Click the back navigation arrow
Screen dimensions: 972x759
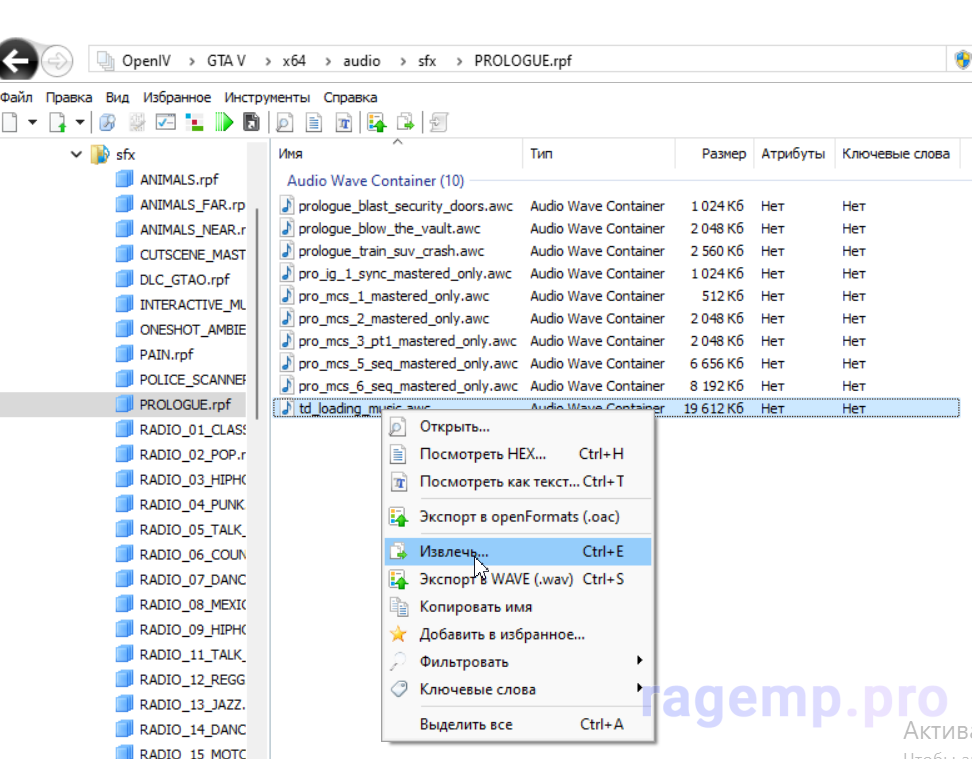17,61
